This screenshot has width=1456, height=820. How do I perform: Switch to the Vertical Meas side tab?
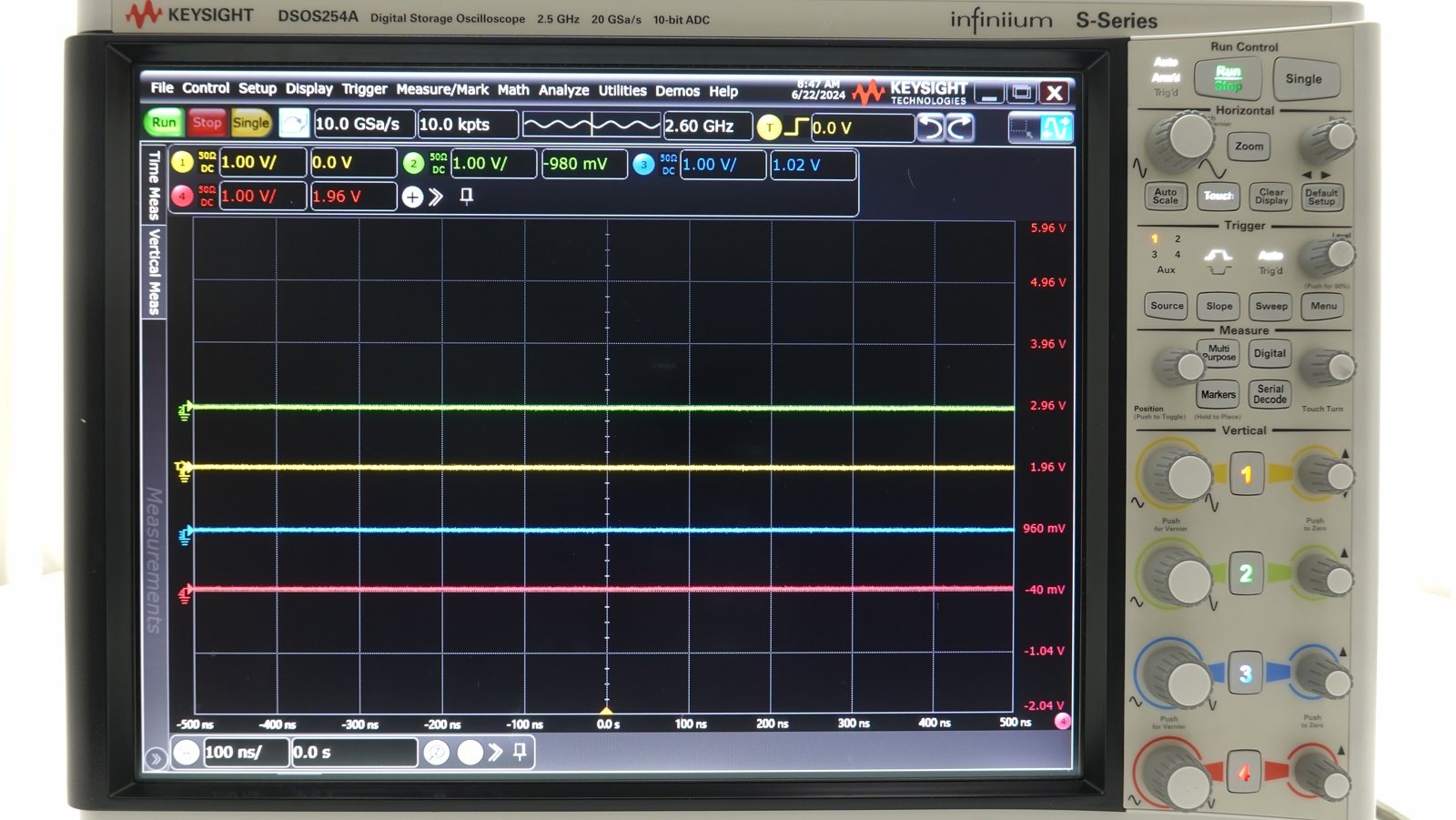pos(154,272)
